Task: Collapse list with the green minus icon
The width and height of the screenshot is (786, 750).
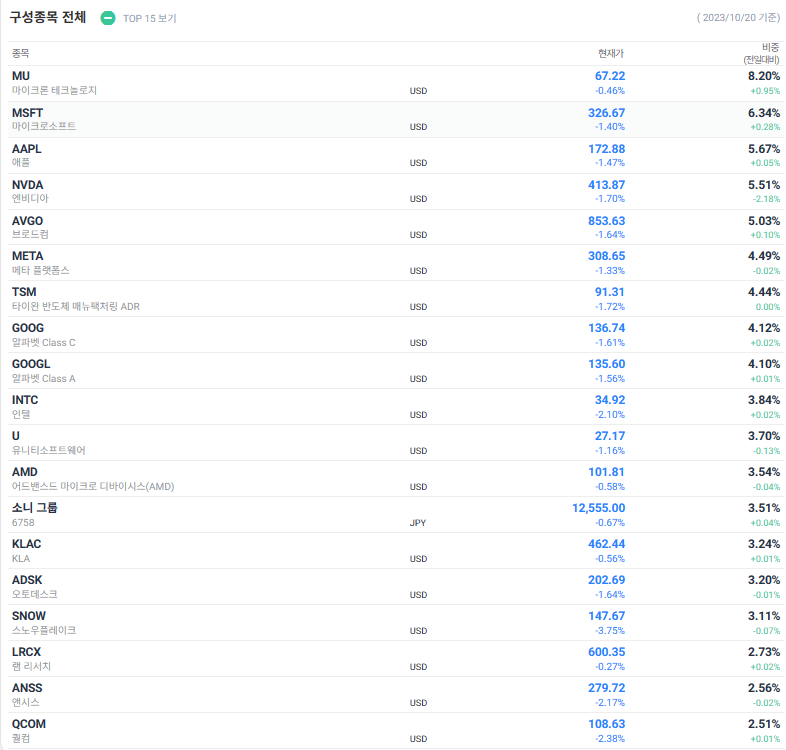Action: point(107,18)
